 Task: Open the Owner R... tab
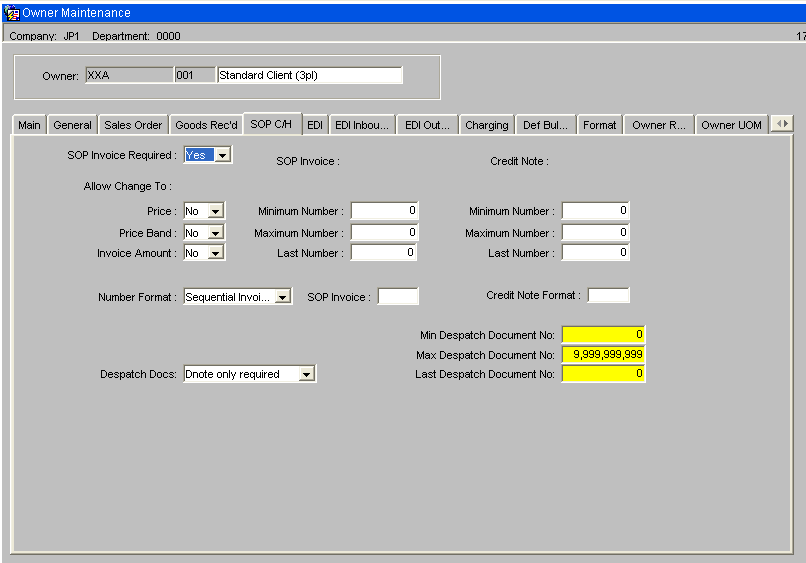coord(659,125)
